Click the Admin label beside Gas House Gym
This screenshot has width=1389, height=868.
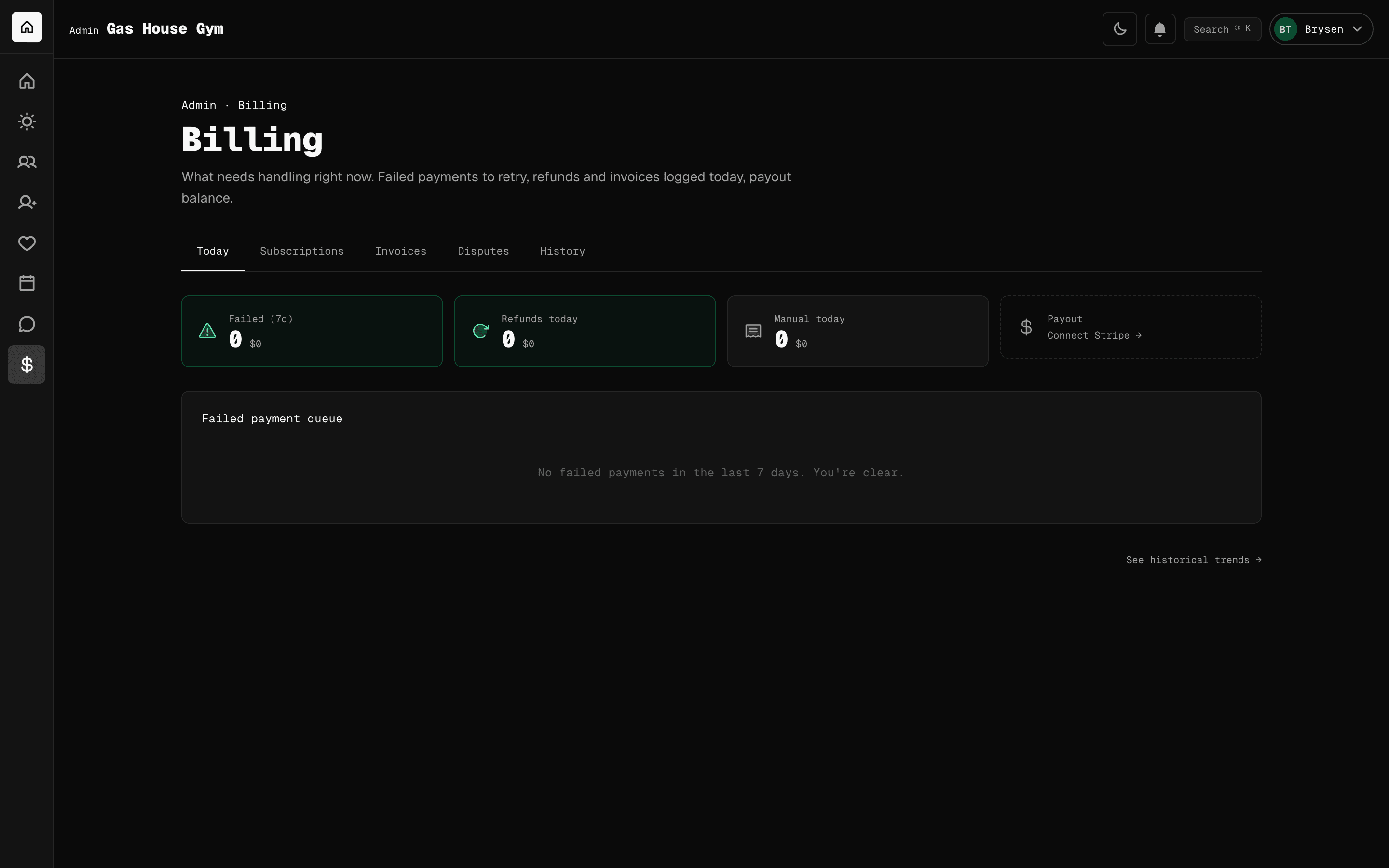(x=84, y=30)
